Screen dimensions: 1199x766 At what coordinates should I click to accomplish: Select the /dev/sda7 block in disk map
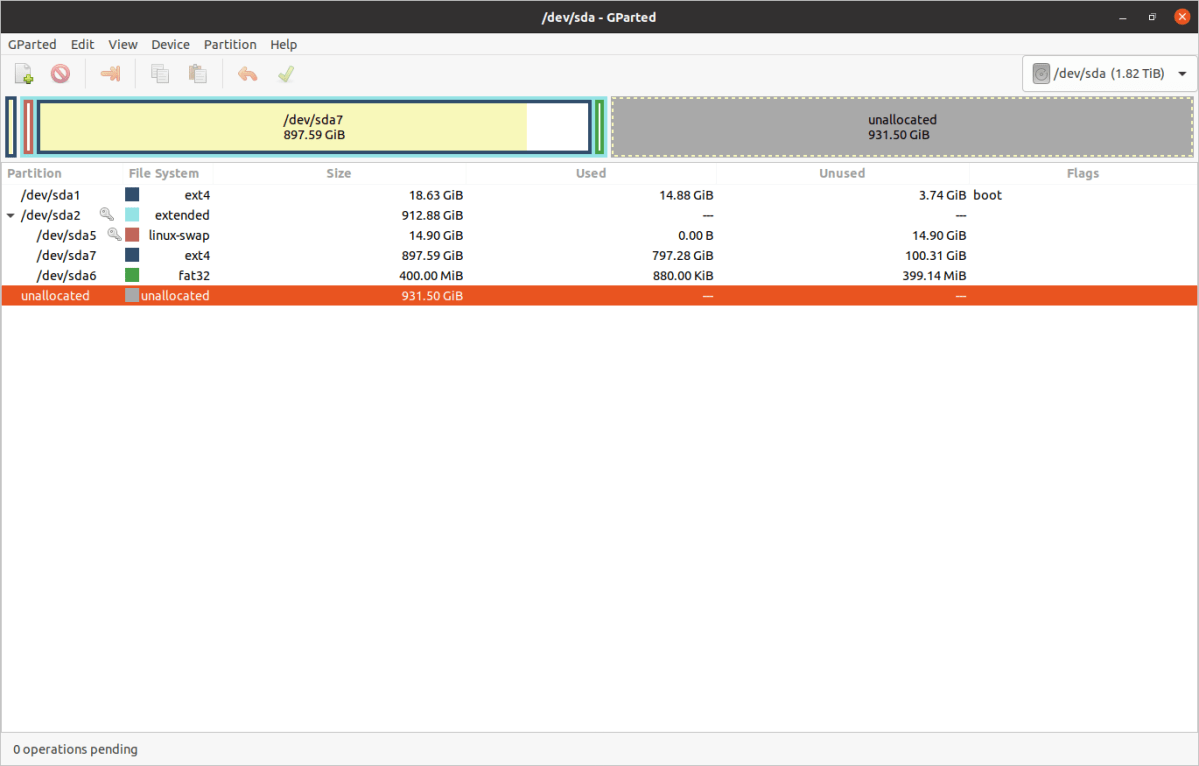pyautogui.click(x=314, y=127)
